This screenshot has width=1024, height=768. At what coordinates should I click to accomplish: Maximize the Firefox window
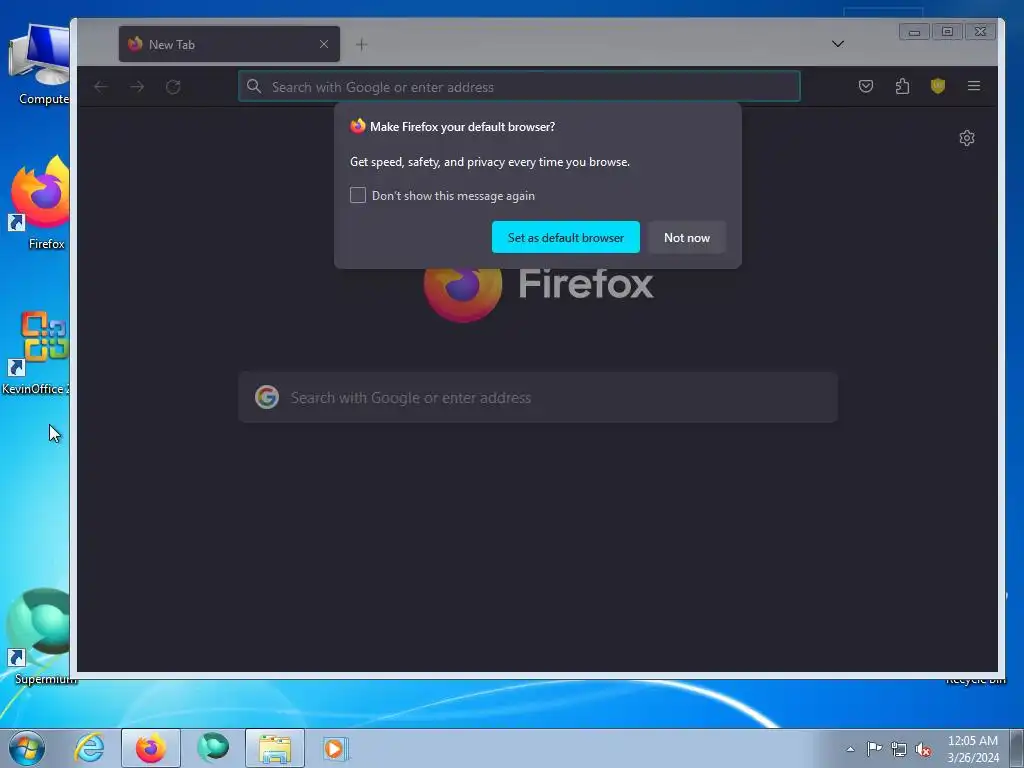948,31
